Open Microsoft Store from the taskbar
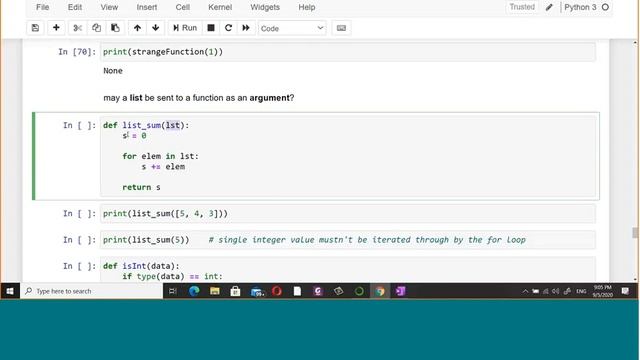Viewport: 640px width, 360px height. (x=235, y=291)
